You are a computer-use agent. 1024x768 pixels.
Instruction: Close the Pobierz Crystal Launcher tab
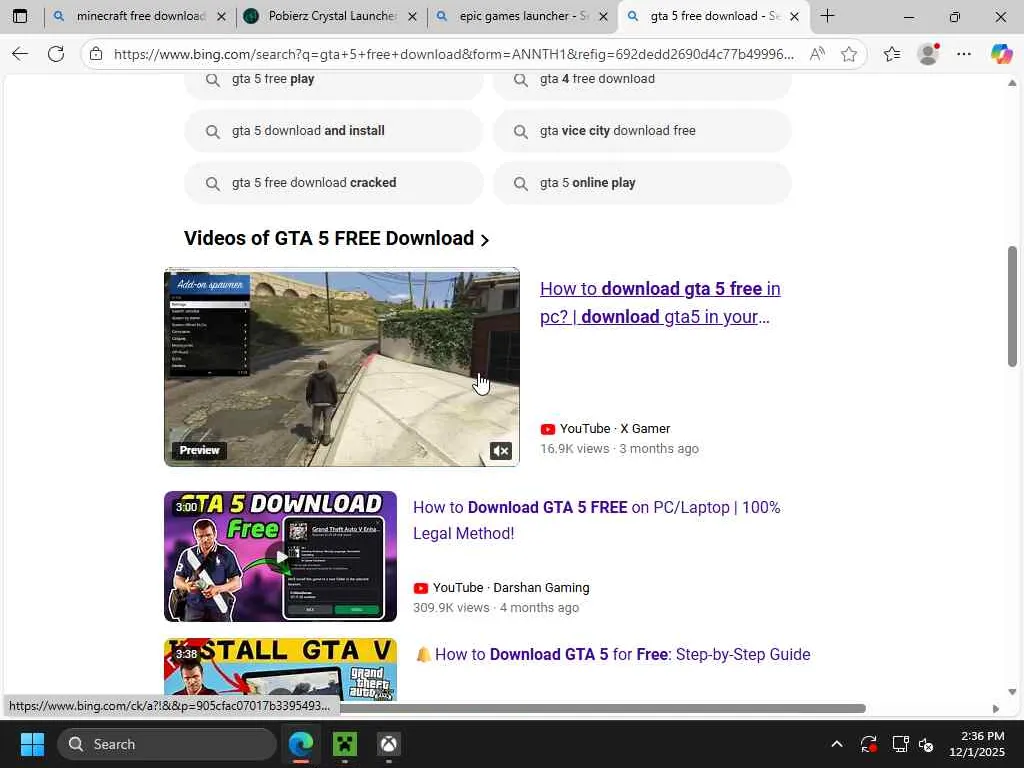412,16
